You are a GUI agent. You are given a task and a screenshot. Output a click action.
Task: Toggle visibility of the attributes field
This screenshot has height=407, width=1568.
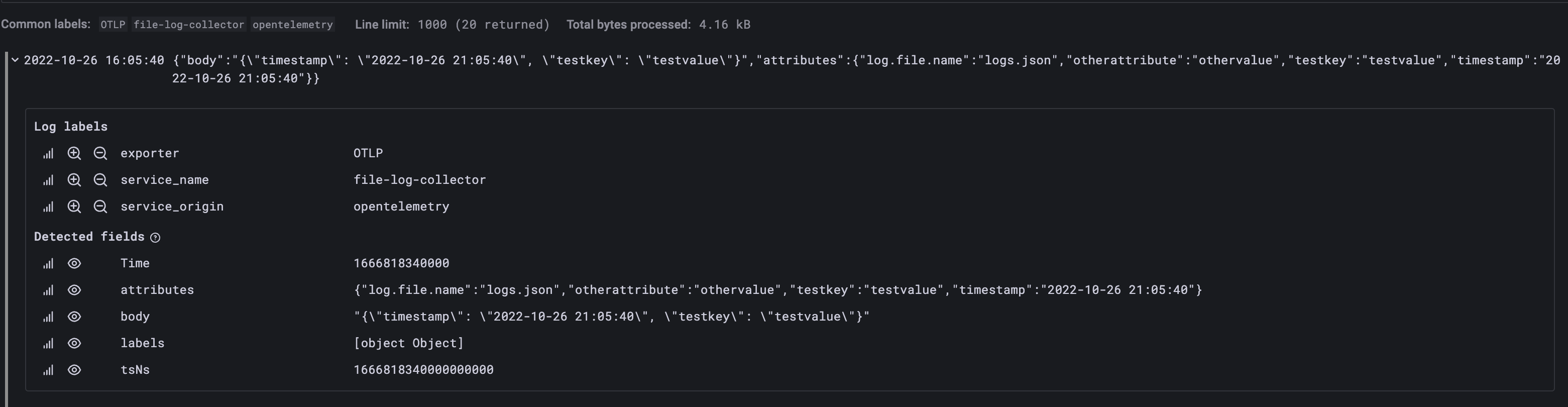click(74, 290)
